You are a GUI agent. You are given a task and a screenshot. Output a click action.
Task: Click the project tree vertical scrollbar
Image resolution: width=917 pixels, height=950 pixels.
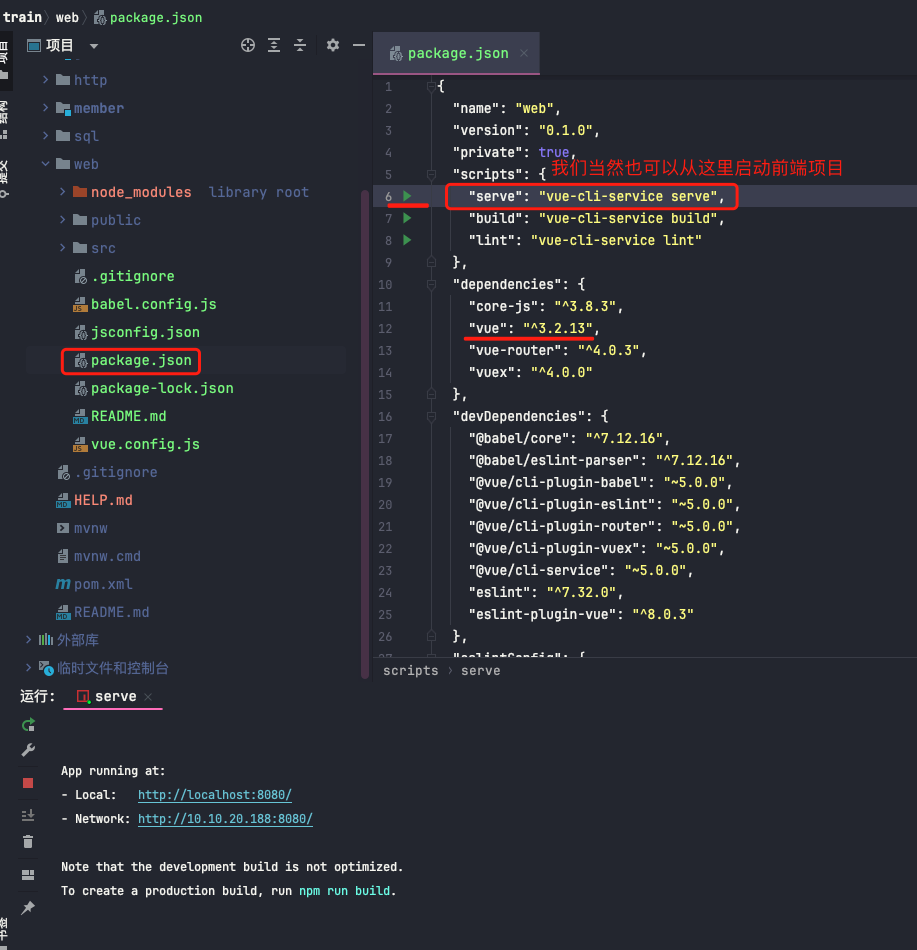tap(365, 434)
